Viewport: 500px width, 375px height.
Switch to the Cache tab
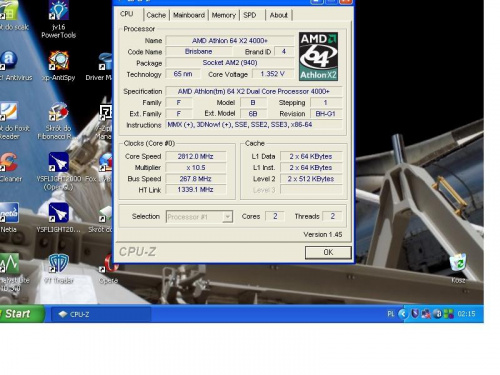(156, 15)
